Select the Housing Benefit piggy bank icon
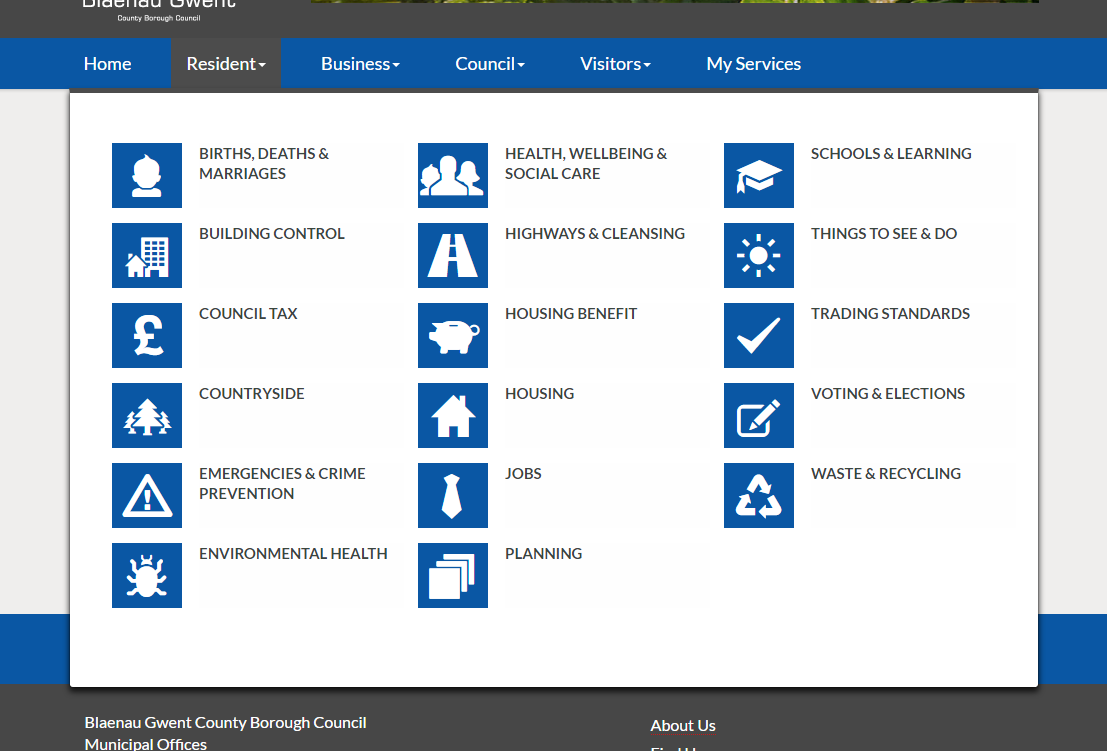 (x=453, y=335)
